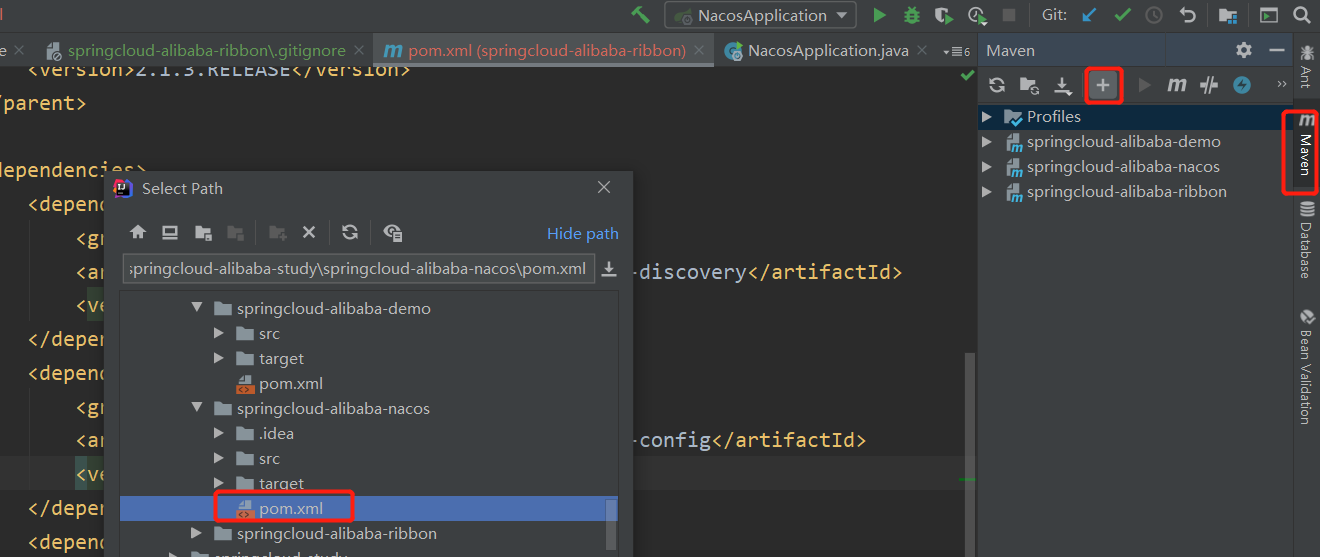Refresh the Select Path file tree
Viewport: 1320px width, 557px height.
[x=350, y=232]
